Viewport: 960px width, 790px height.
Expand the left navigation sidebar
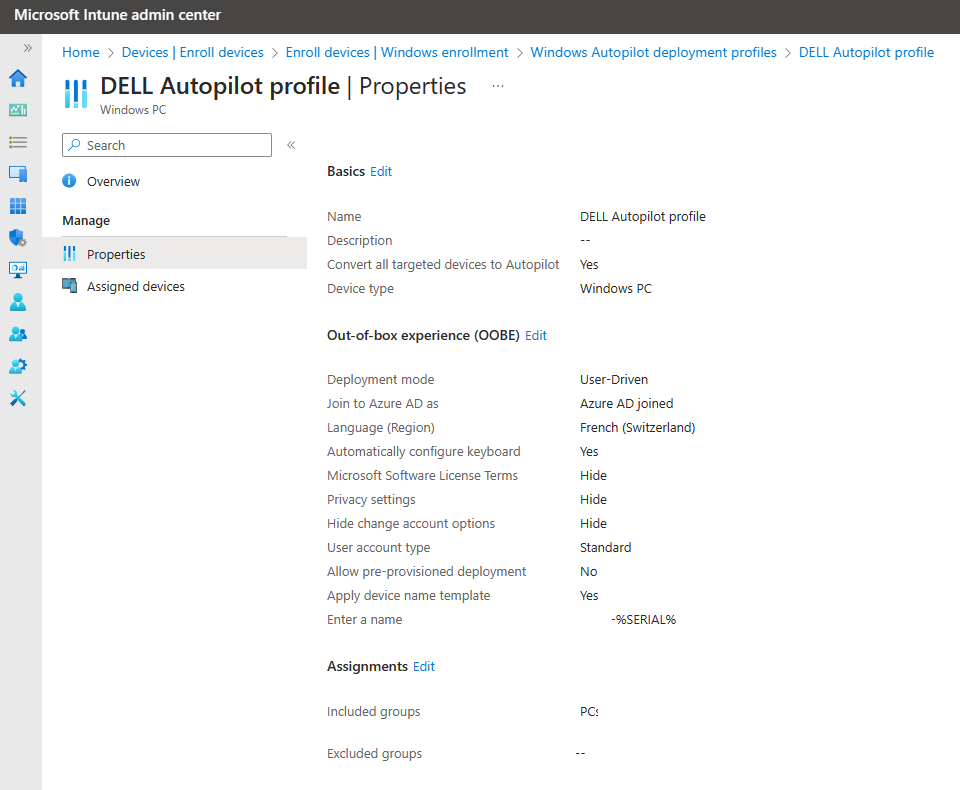(28, 48)
